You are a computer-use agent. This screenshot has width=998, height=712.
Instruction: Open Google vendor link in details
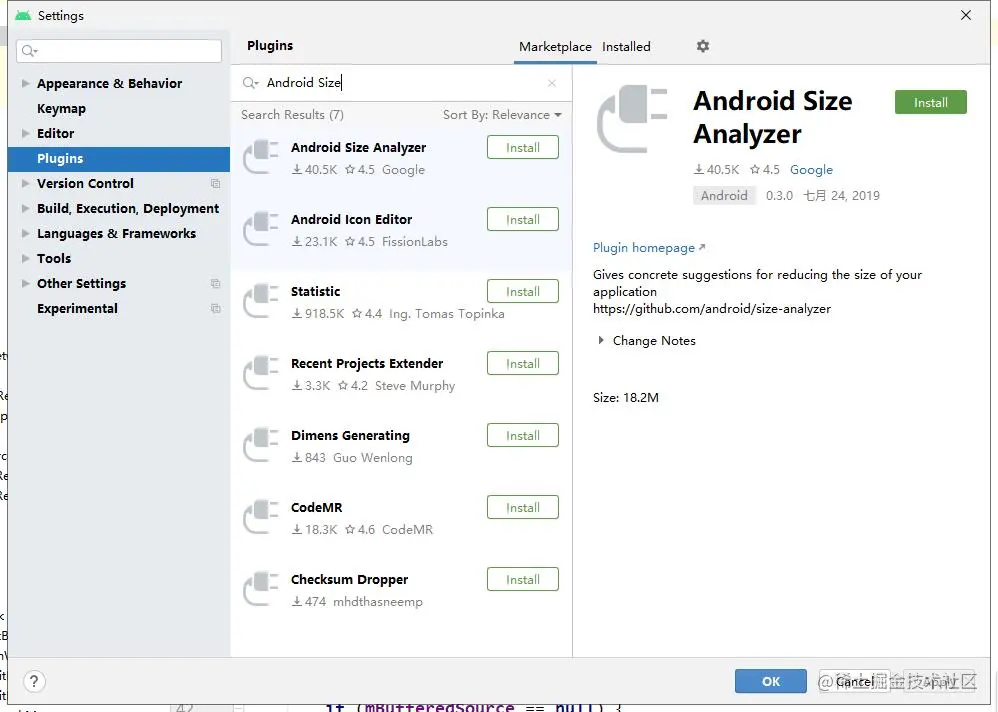coord(811,170)
